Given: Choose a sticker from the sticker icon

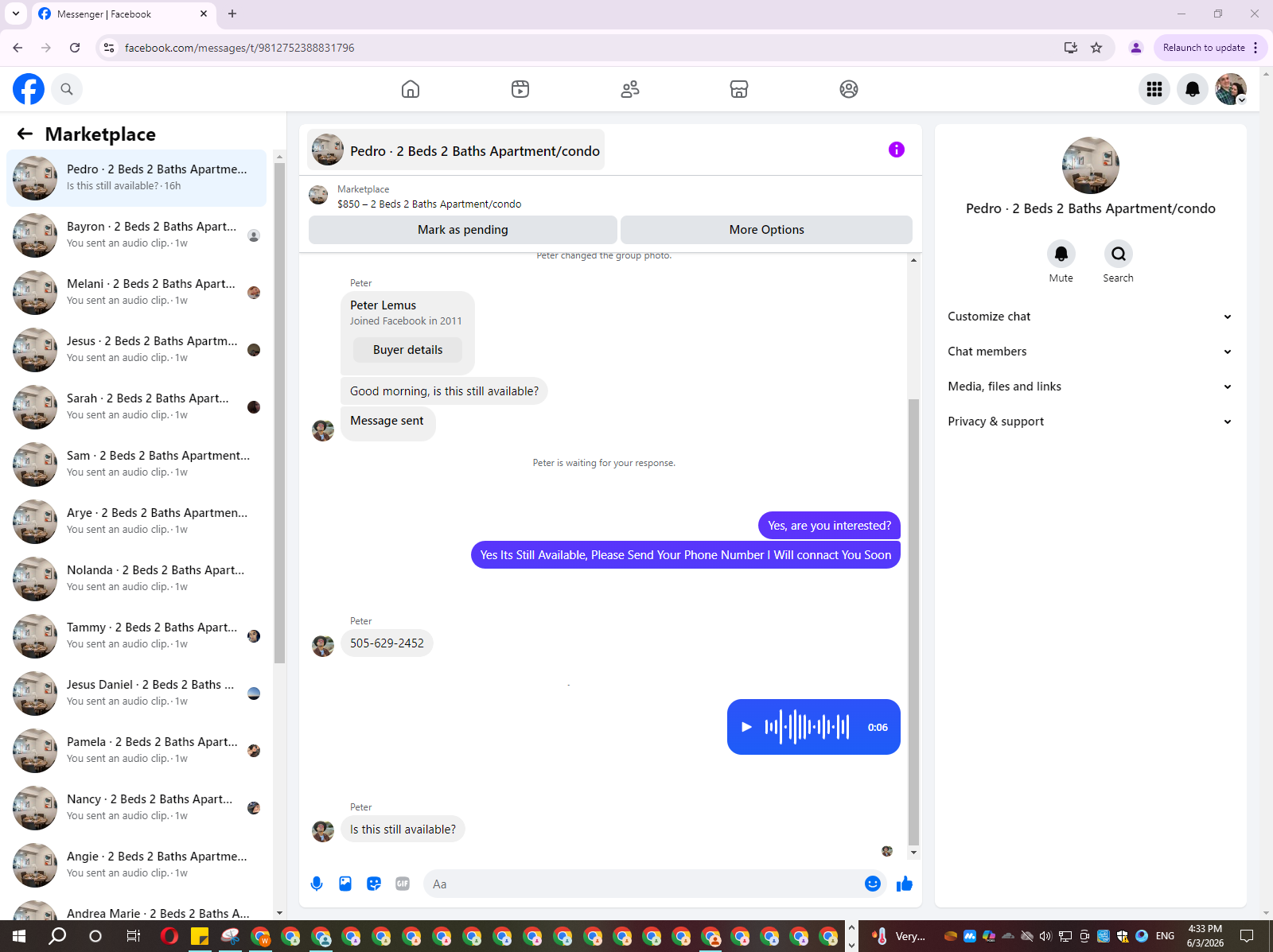Looking at the screenshot, I should pos(374,884).
